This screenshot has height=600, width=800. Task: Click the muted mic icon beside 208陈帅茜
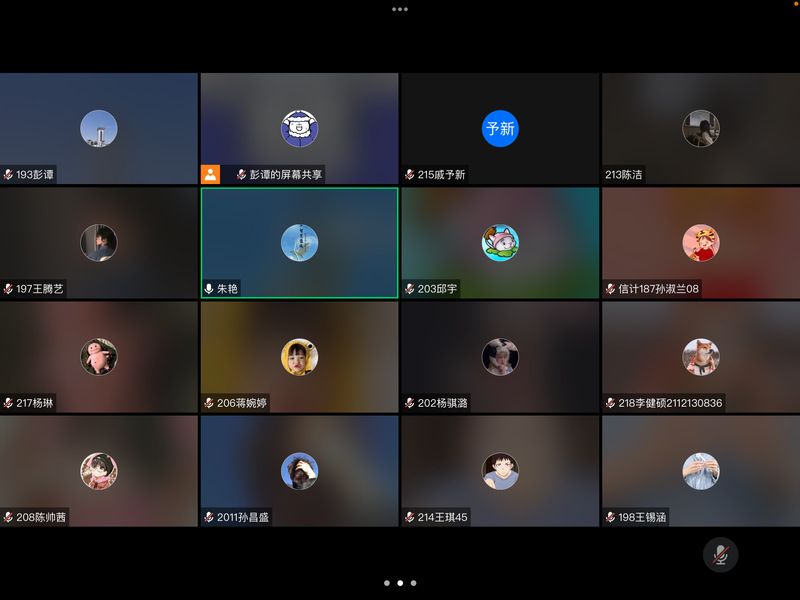8,518
